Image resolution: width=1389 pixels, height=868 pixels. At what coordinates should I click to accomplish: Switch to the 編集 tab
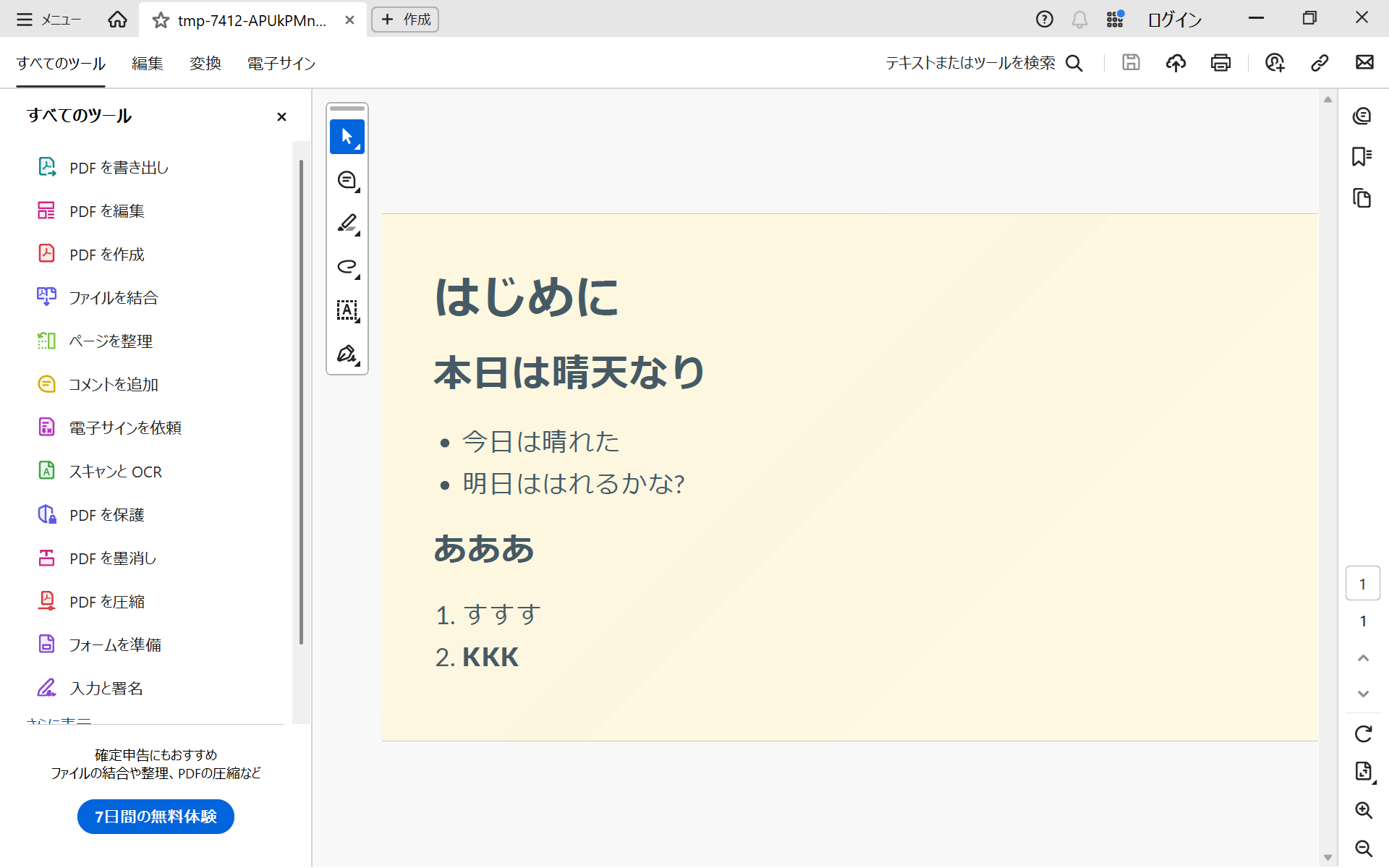(x=148, y=64)
